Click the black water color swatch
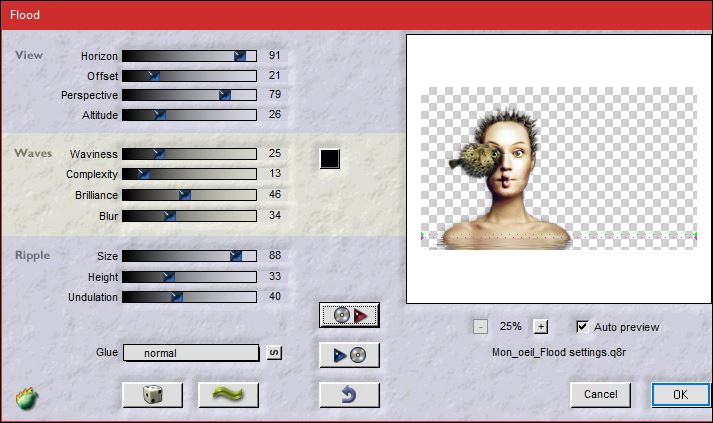Screen dimensions: 713x423 pyautogui.click(x=330, y=159)
